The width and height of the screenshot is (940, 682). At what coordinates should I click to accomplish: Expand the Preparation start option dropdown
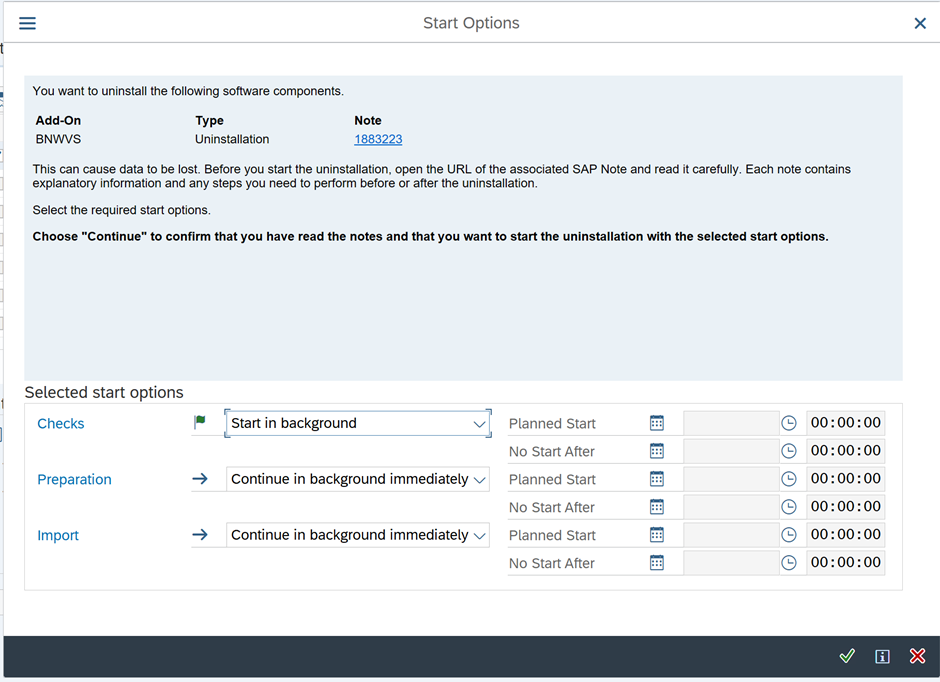pos(479,480)
